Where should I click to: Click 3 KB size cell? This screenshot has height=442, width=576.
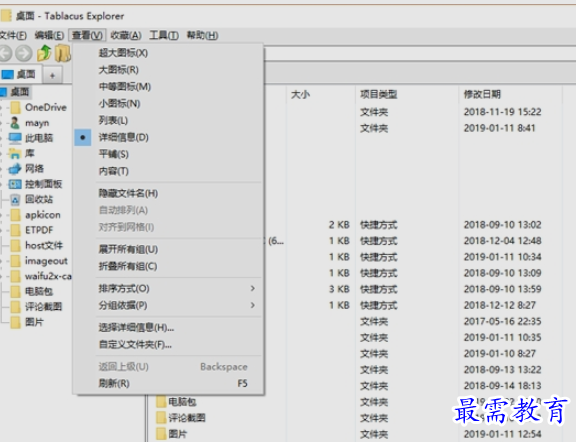click(339, 289)
